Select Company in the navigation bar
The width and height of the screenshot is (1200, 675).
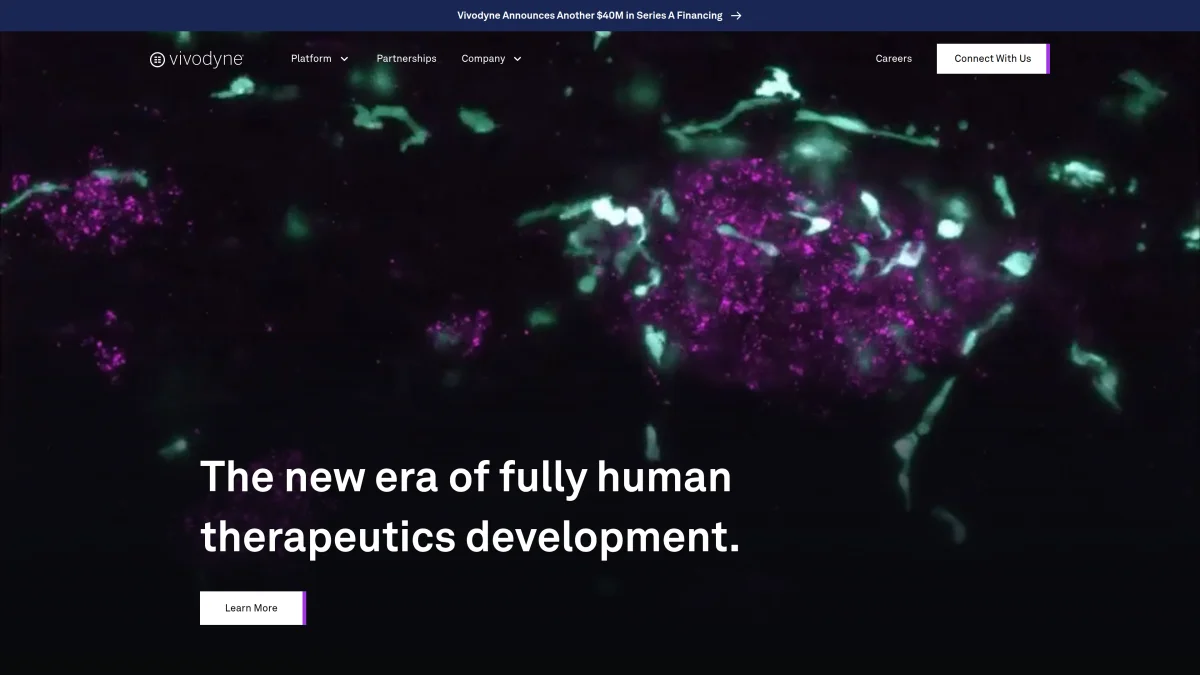pos(483,59)
